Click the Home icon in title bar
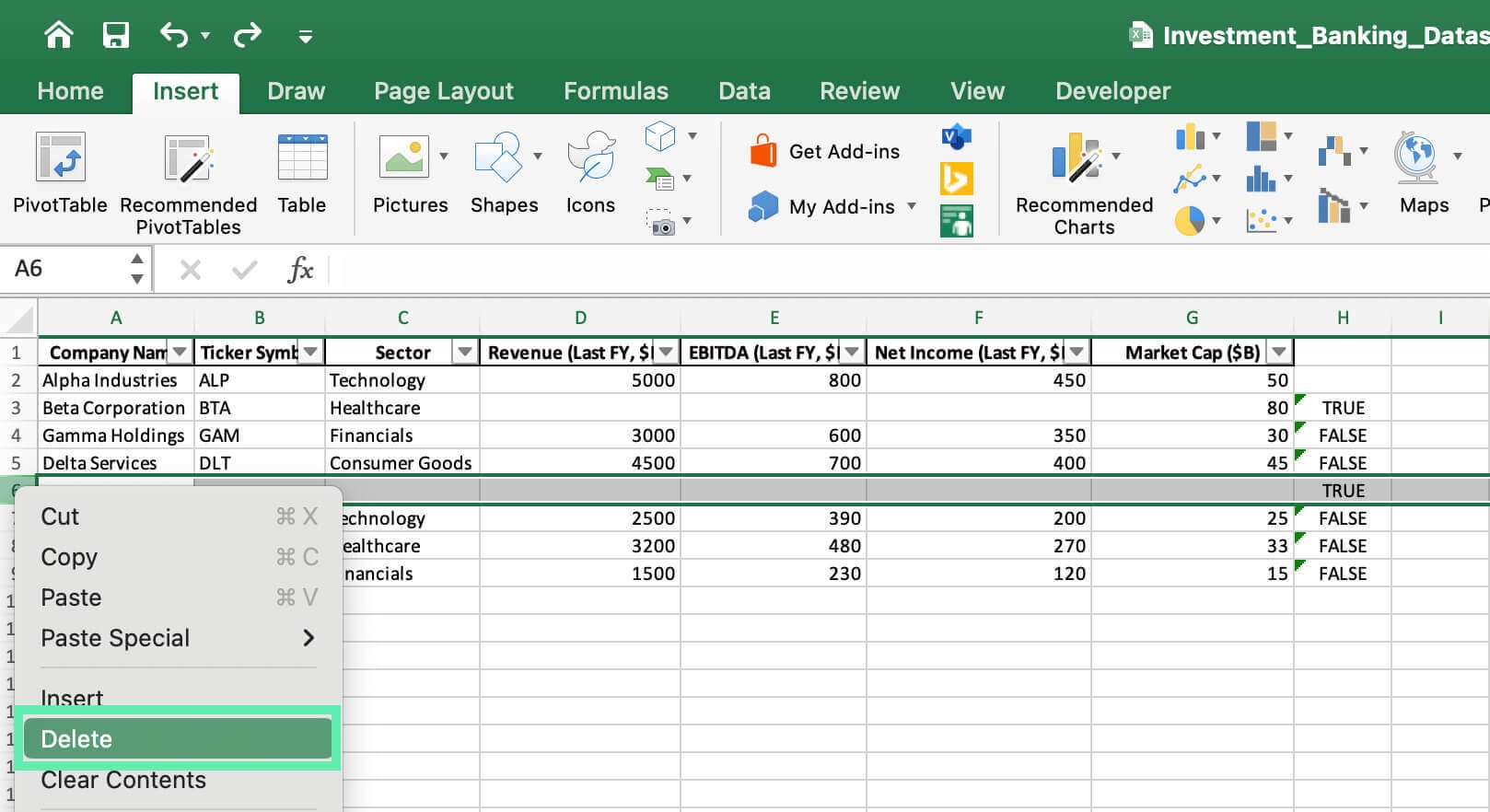Screen dimensions: 1490x812 click(x=59, y=36)
